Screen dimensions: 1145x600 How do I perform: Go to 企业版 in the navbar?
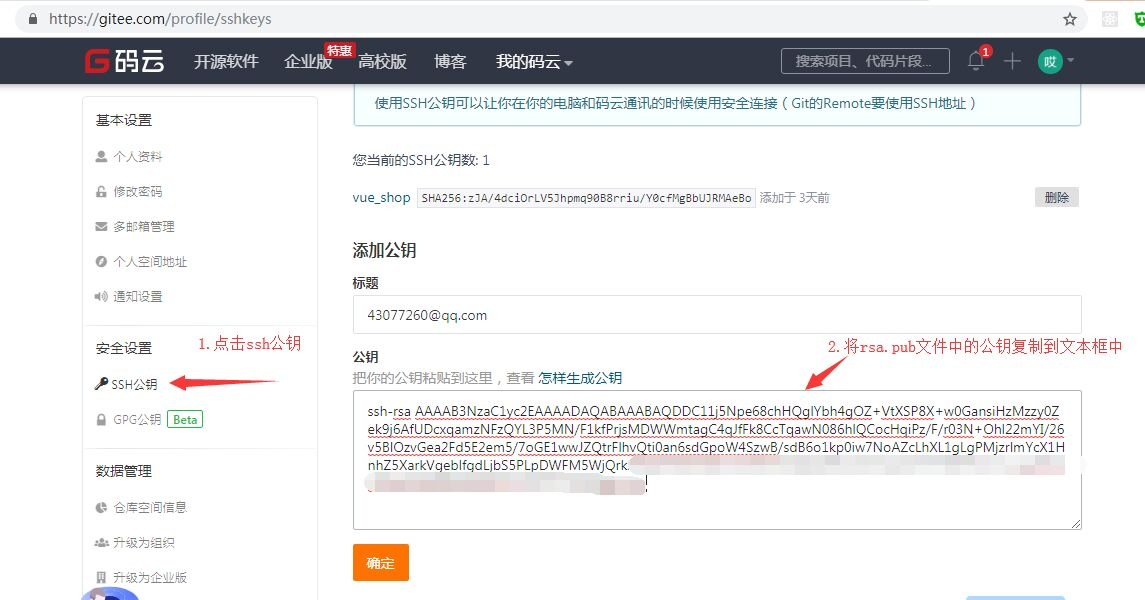click(308, 62)
